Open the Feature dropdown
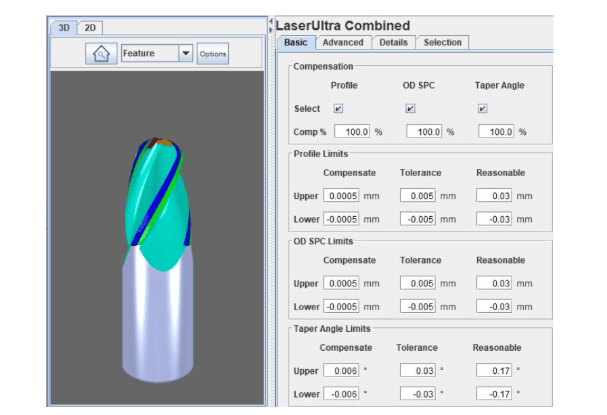The width and height of the screenshot is (607, 415). point(184,53)
